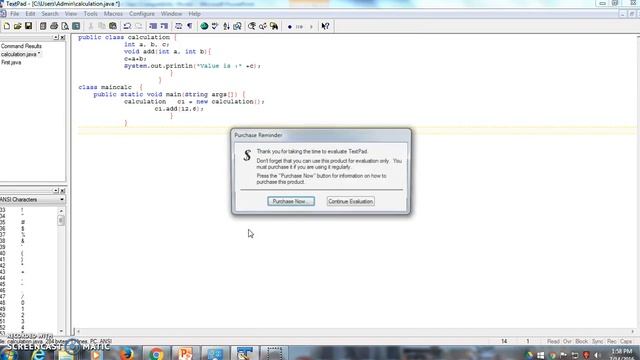The height and width of the screenshot is (360, 640).
Task: Click the Redo toolbar icon
Action: point(139,26)
